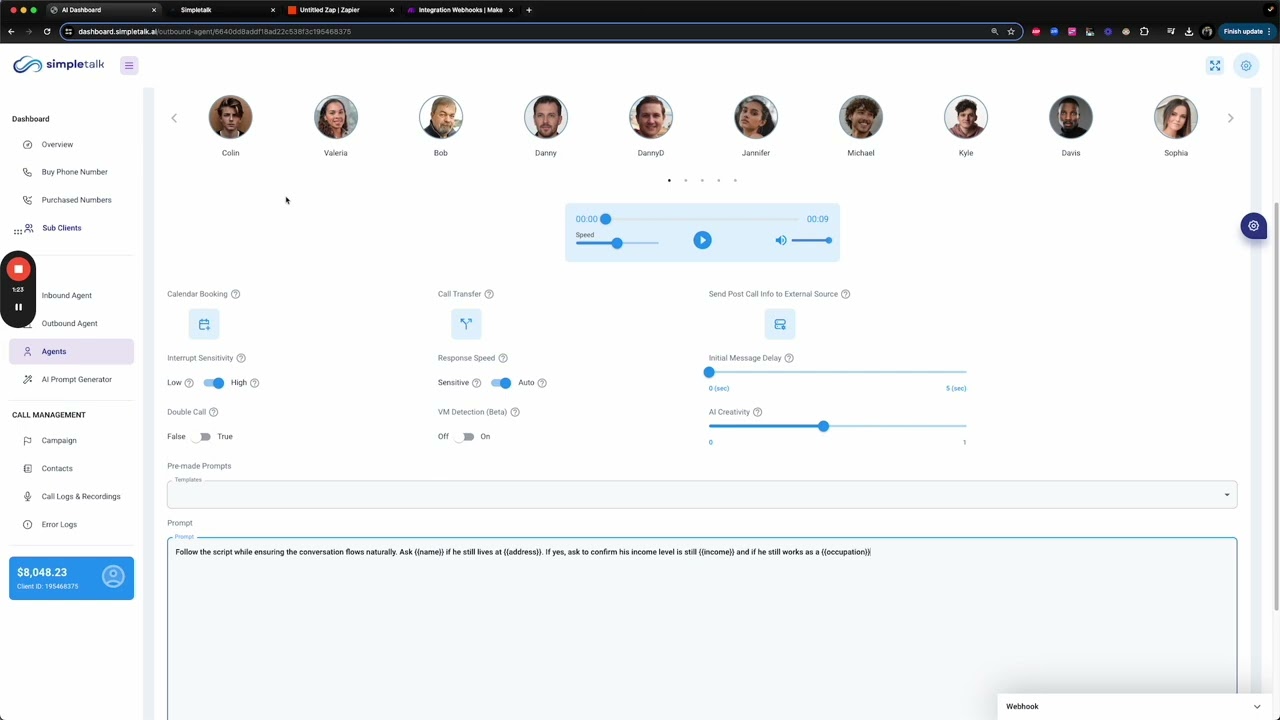This screenshot has width=1280, height=720.
Task: Open Buy Phone Number in sidebar
Action: [70, 172]
